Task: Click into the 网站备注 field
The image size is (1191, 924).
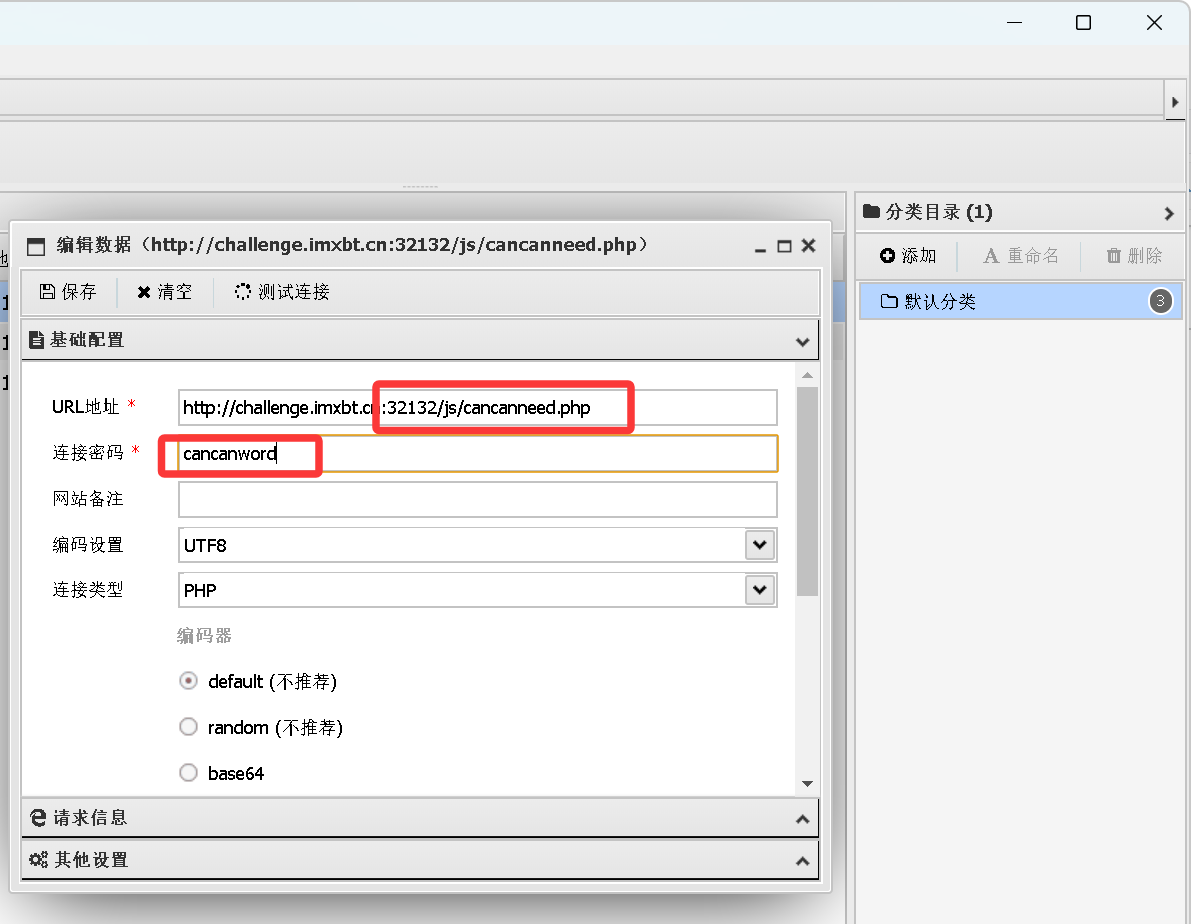Action: point(478,499)
